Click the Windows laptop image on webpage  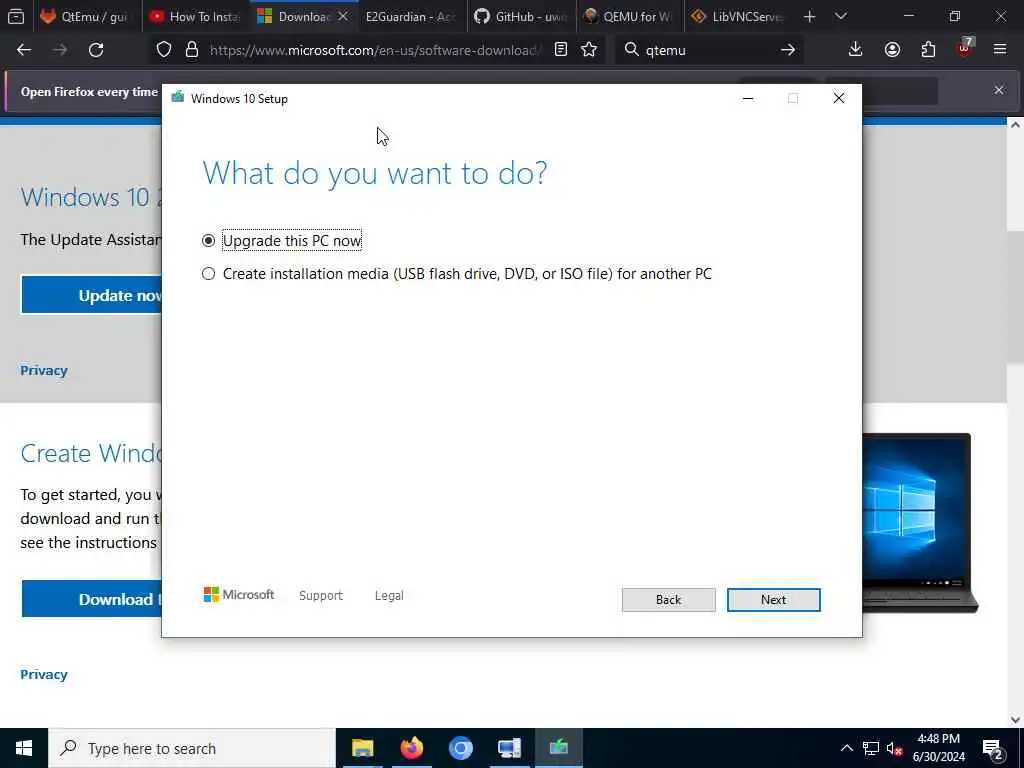tap(920, 523)
